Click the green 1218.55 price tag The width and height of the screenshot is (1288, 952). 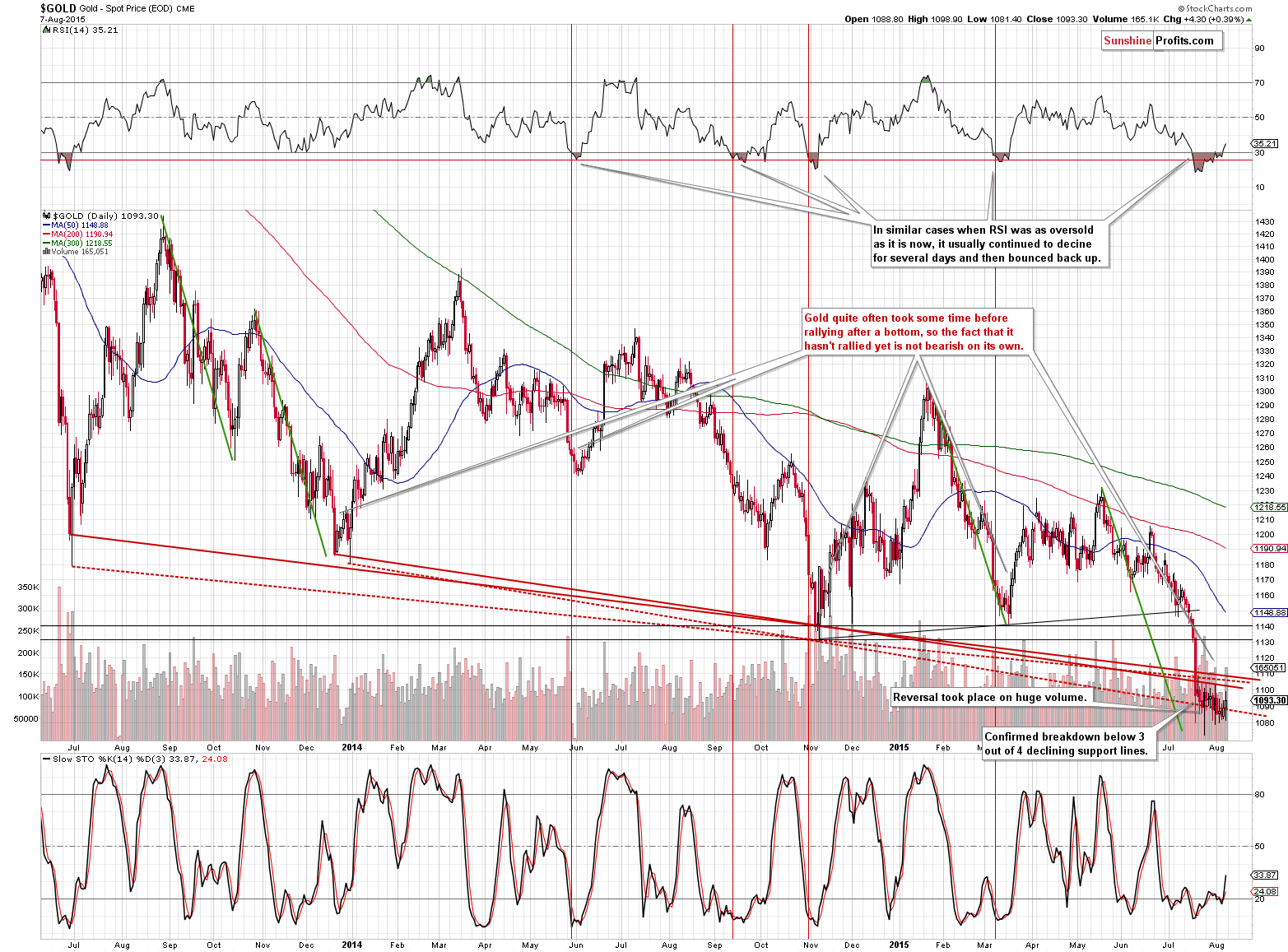1271,507
